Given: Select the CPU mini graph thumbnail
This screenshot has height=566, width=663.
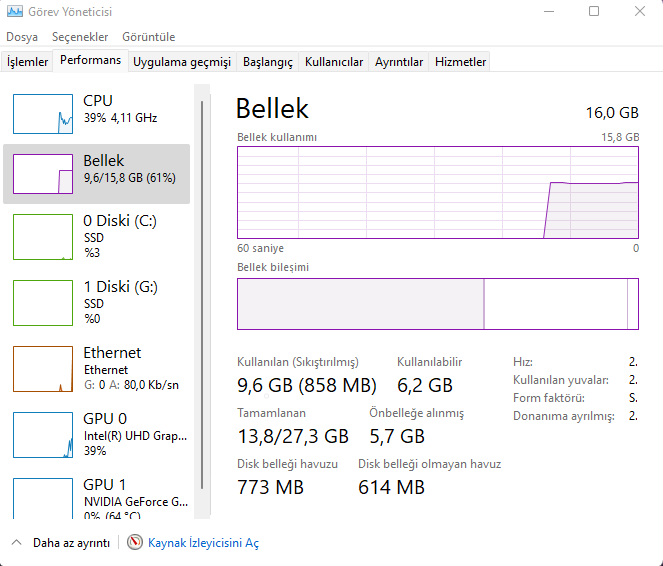Looking at the screenshot, I should [x=43, y=114].
